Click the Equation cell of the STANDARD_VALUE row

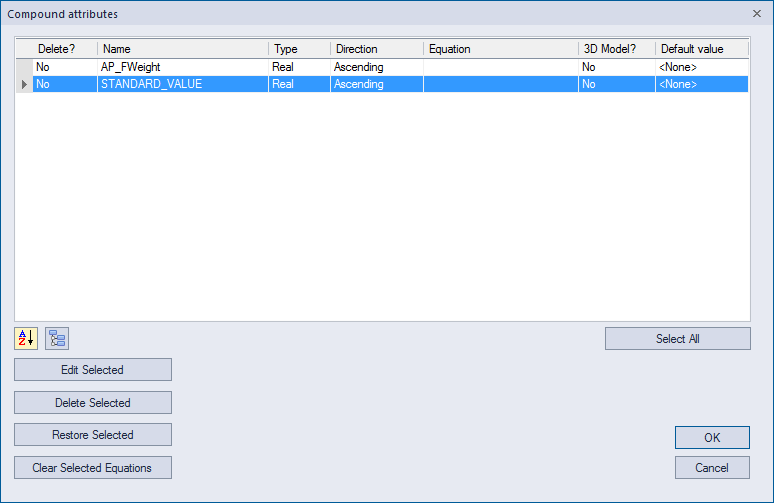[501, 84]
